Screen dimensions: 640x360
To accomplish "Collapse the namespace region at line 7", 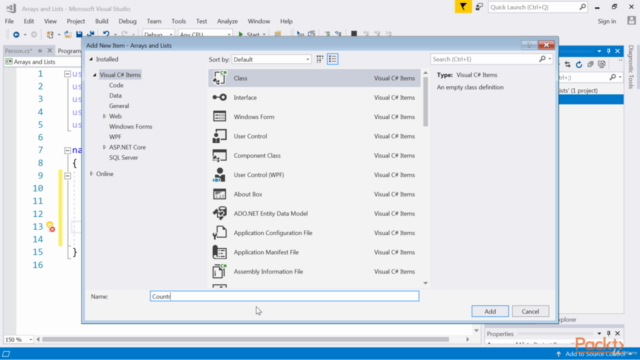I will pyautogui.click(x=67, y=150).
